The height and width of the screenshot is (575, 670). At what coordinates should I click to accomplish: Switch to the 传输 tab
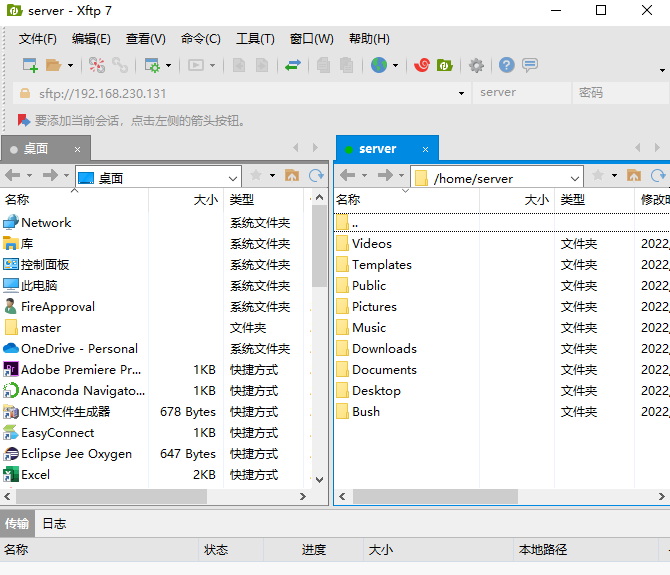pyautogui.click(x=17, y=523)
